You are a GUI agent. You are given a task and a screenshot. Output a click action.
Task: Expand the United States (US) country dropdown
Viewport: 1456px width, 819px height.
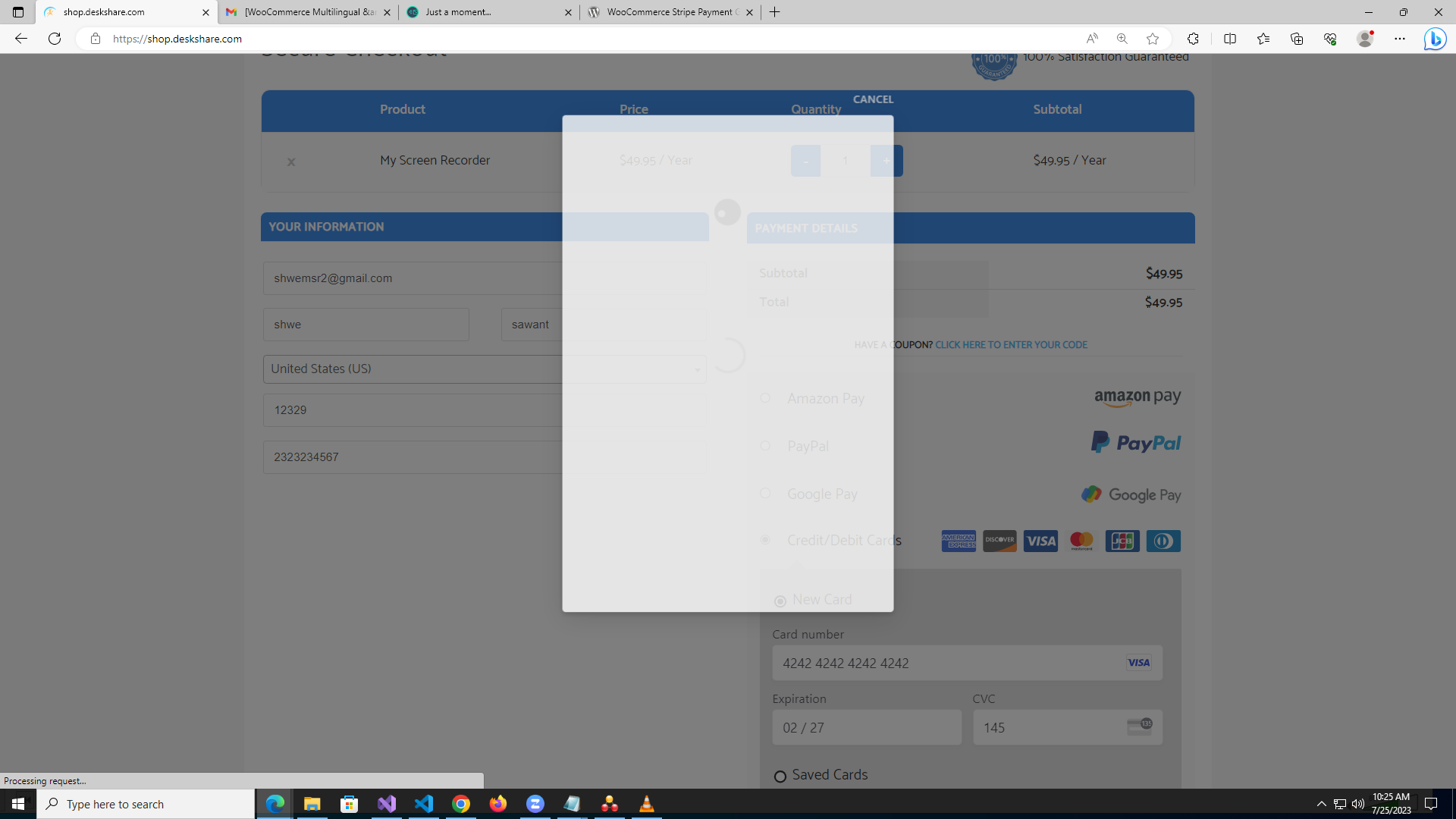pos(485,369)
